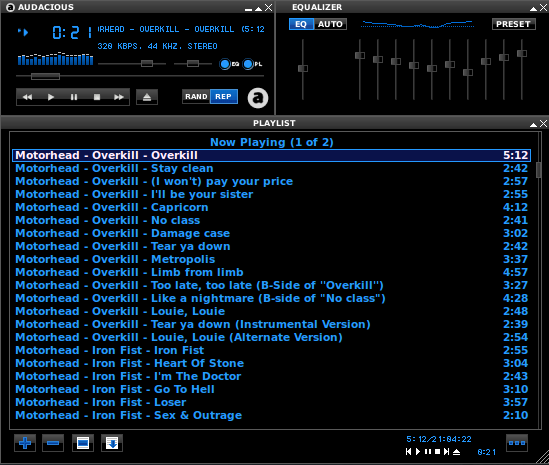The height and width of the screenshot is (465, 549).
Task: Select track (I won't) pay your price
Action: [271, 181]
